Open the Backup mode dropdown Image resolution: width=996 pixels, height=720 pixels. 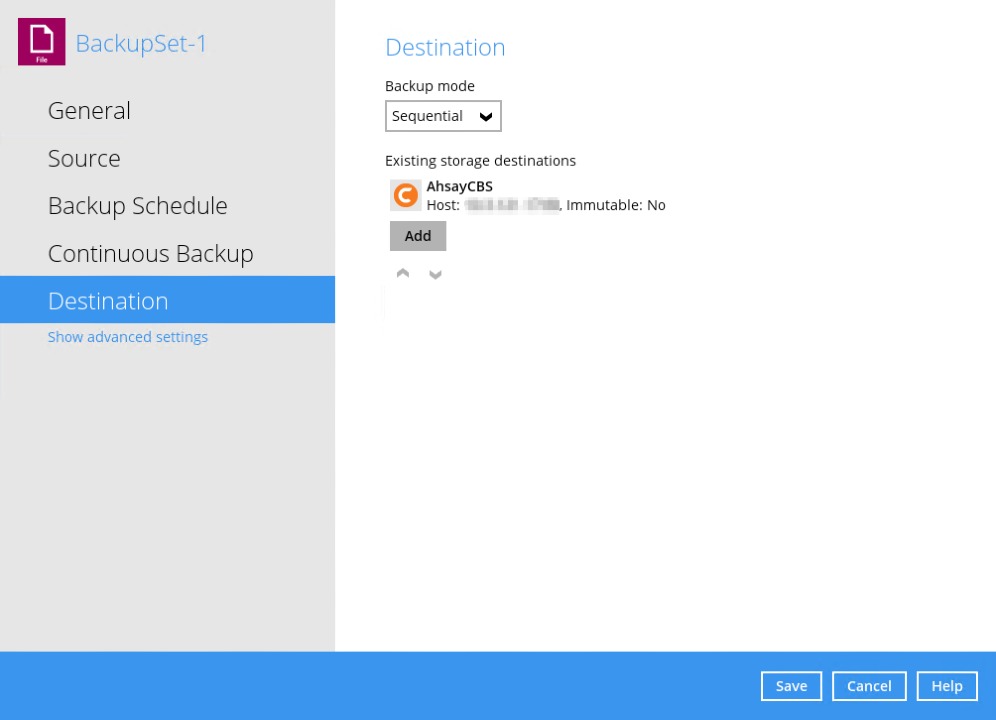tap(442, 117)
